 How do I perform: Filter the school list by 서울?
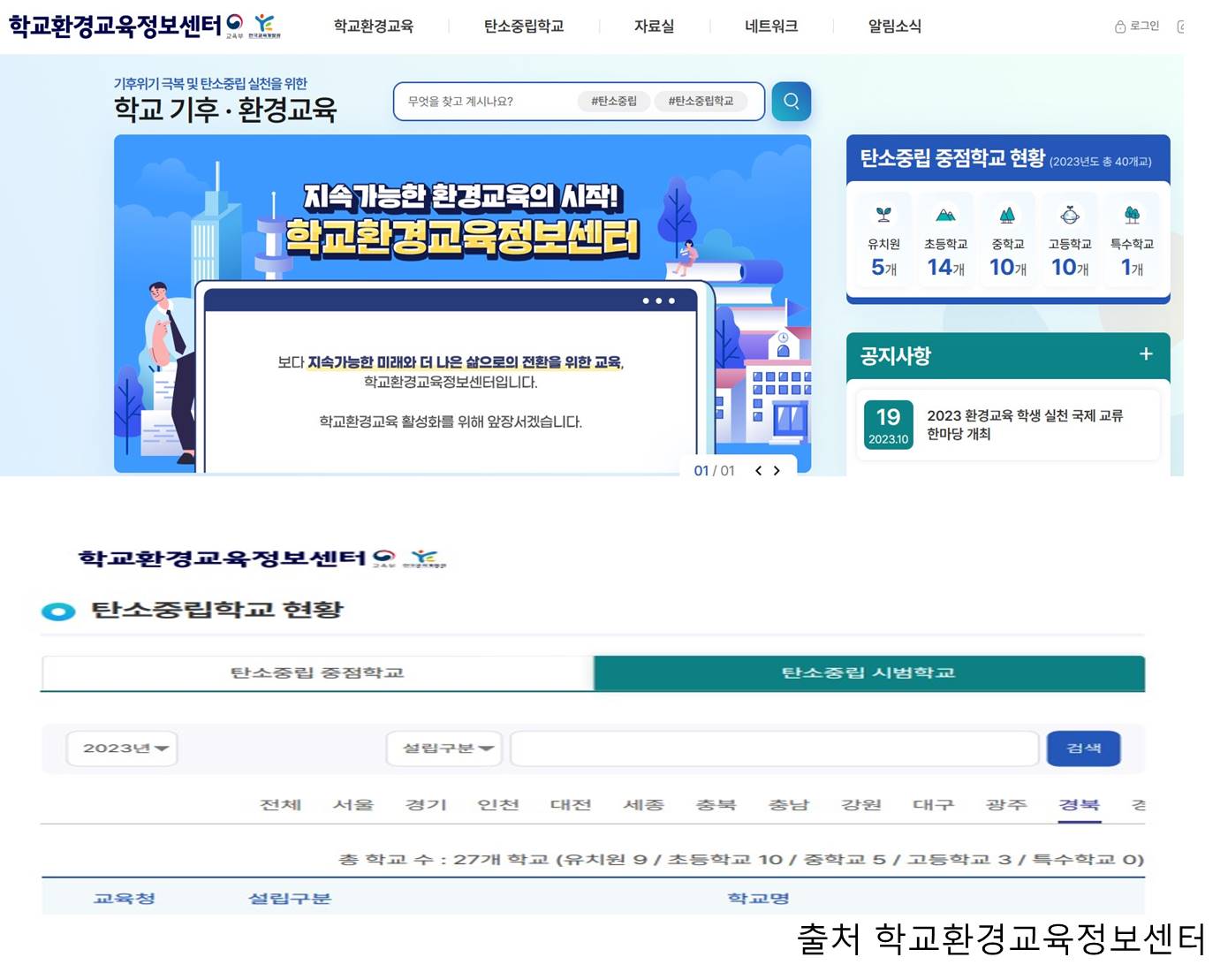[x=353, y=805]
